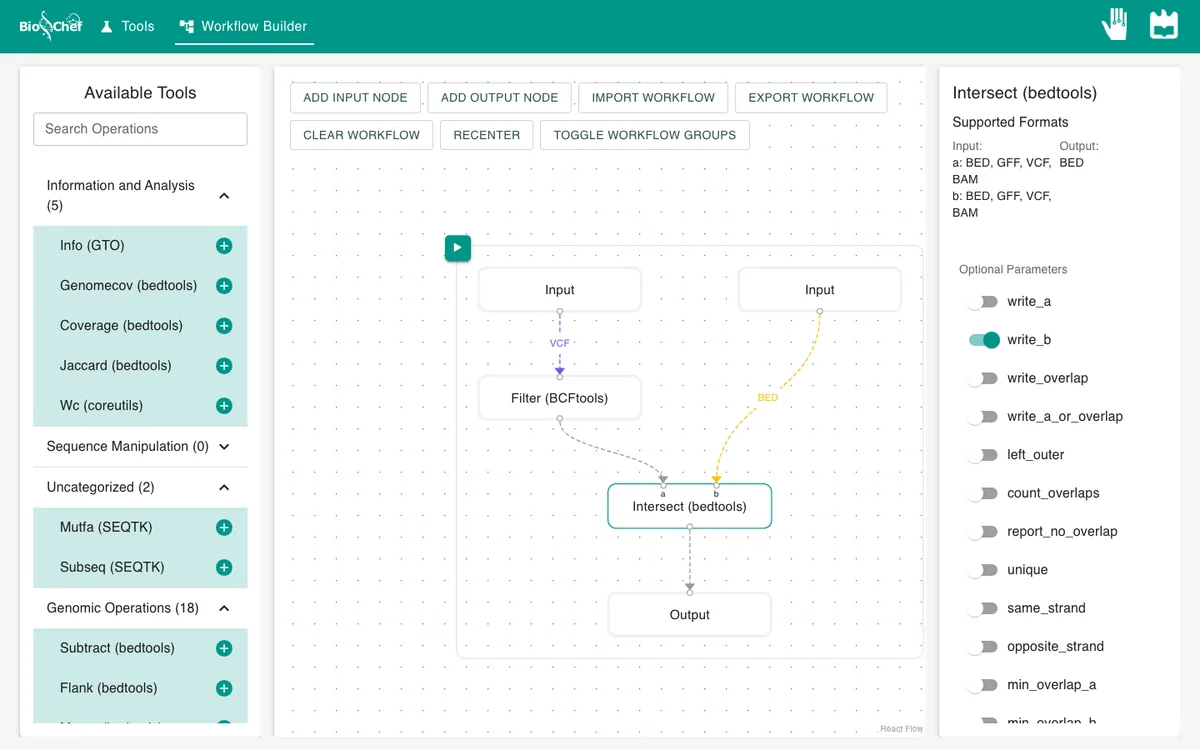Open the Workflow Builder tab

click(x=244, y=26)
